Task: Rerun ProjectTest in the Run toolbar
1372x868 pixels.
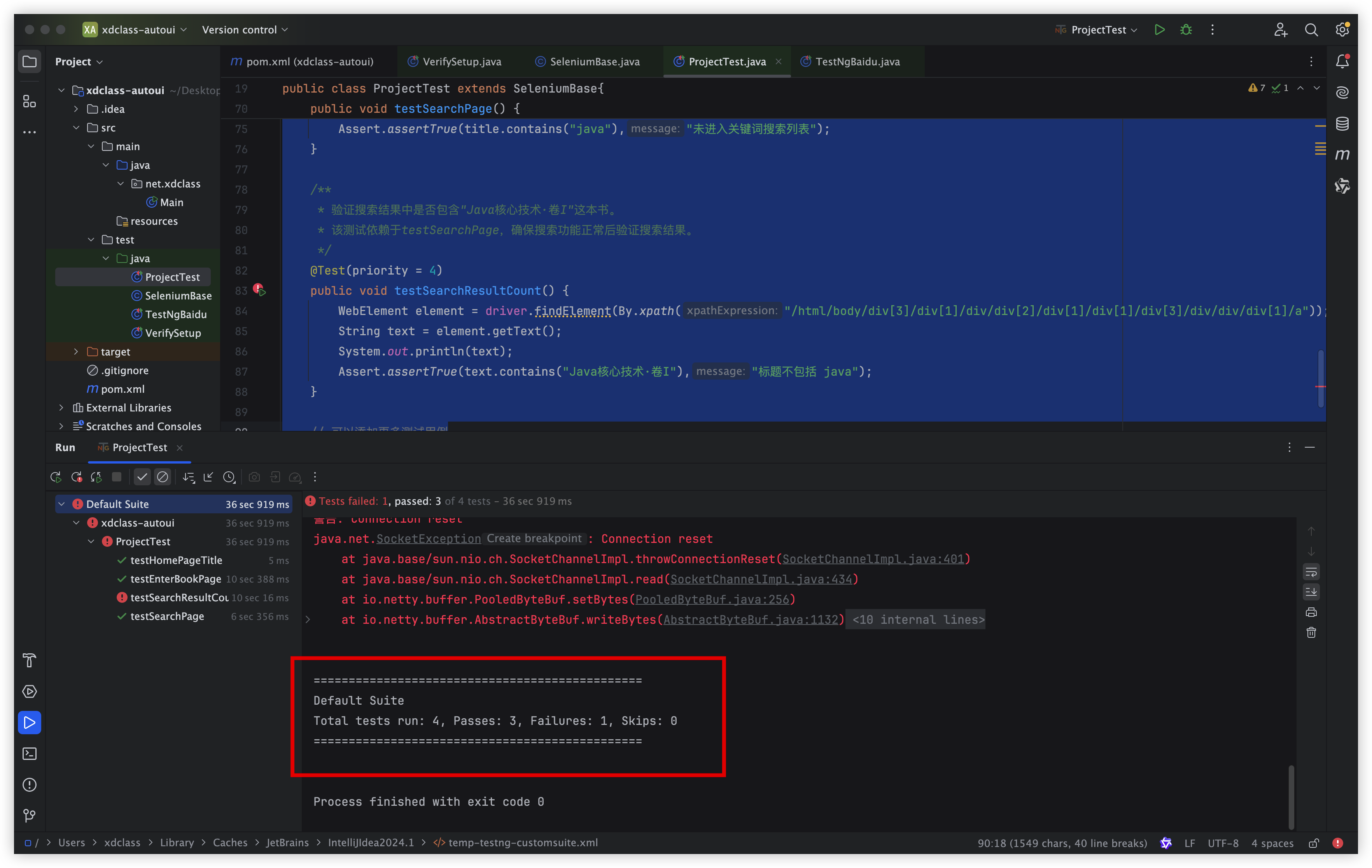Action: pyautogui.click(x=55, y=477)
